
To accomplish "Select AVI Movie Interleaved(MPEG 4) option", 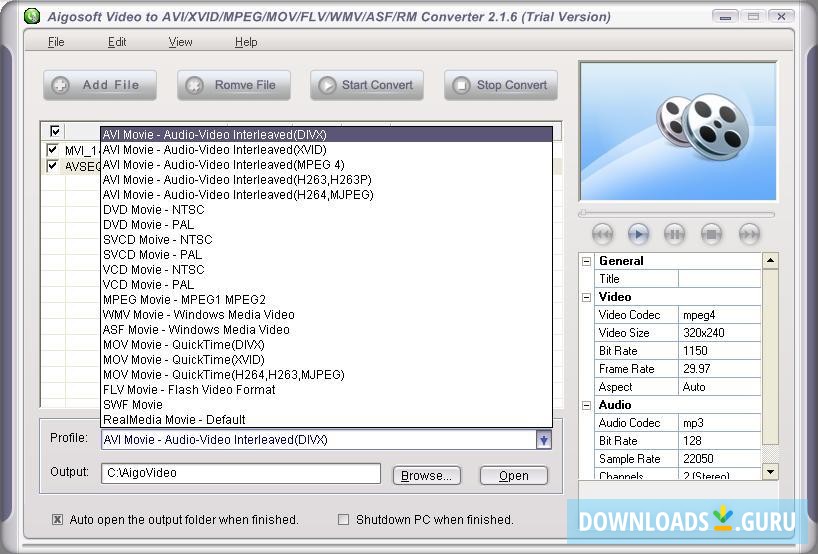I will [326, 165].
